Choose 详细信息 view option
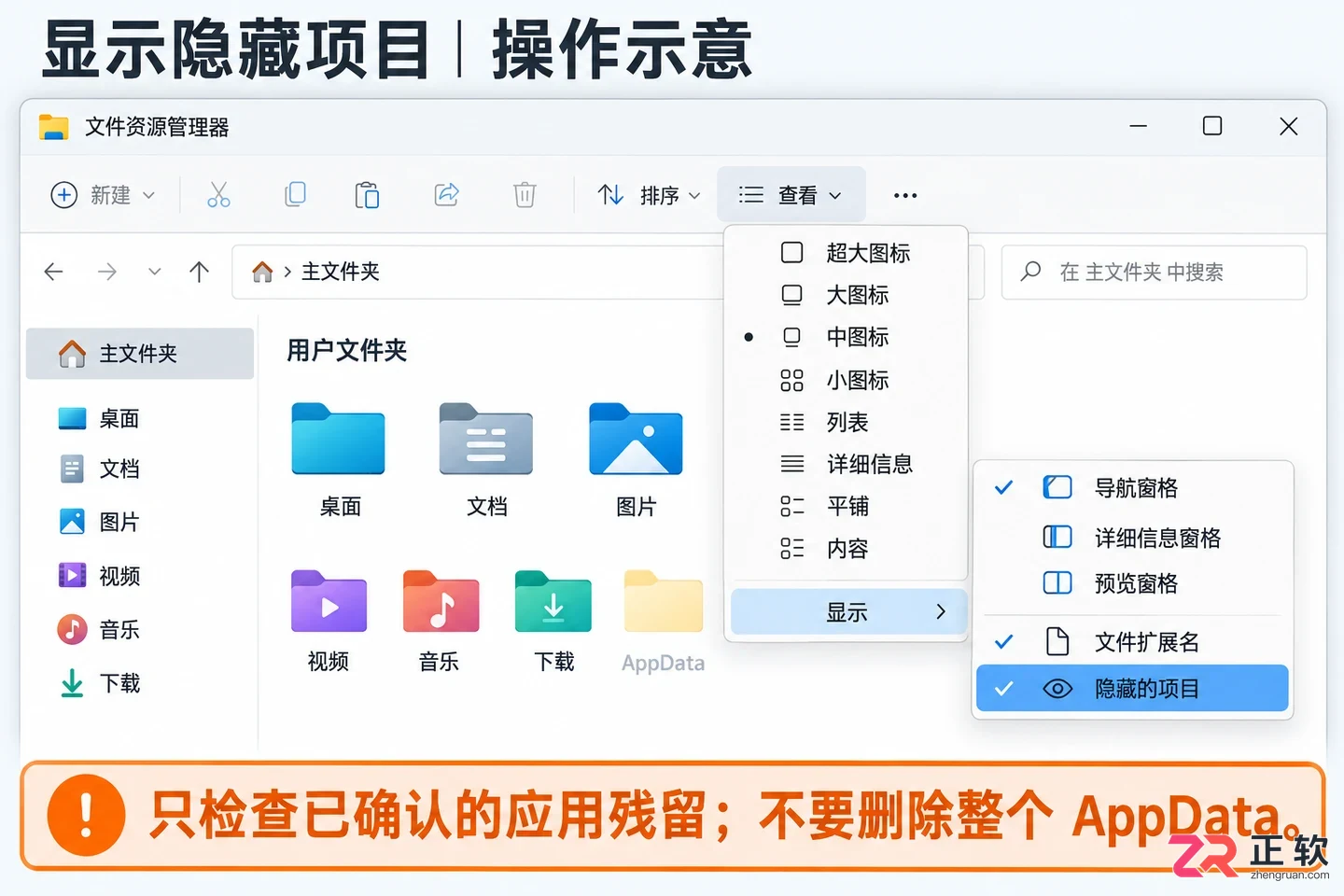Screen dimensions: 1344x896 tap(847, 464)
